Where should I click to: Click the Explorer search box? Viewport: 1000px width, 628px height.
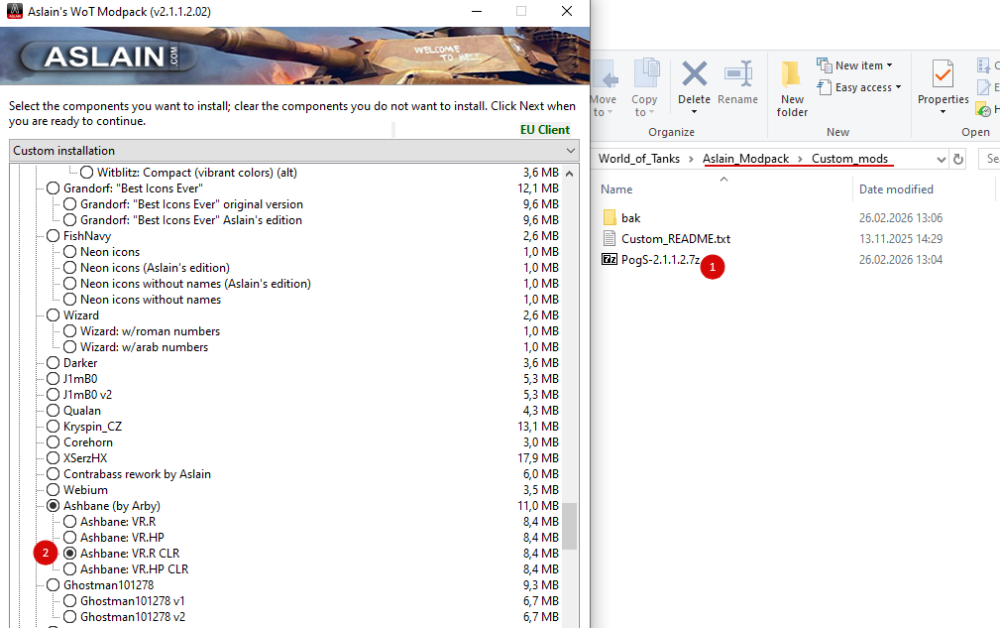(x=989, y=159)
